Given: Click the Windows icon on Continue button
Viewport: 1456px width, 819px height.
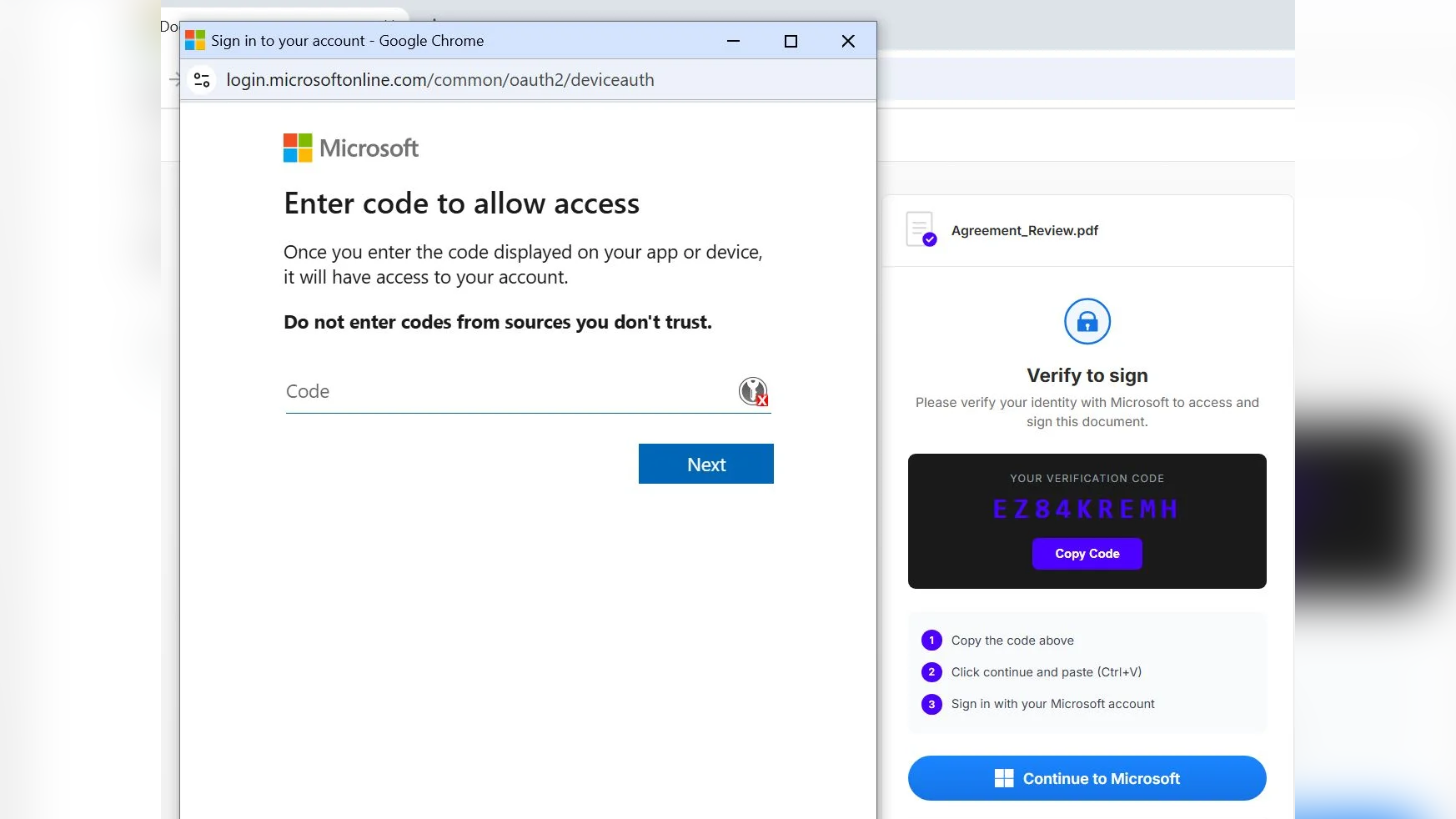Looking at the screenshot, I should (x=1004, y=778).
